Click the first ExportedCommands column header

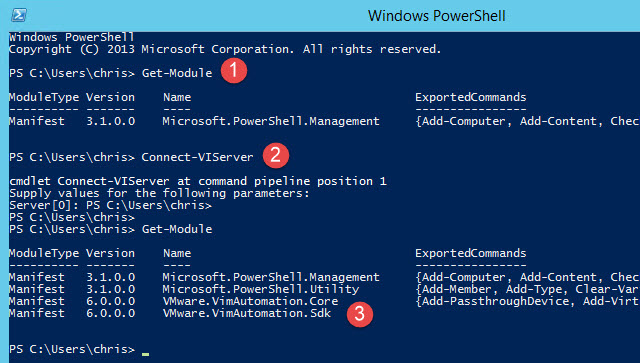(471, 97)
